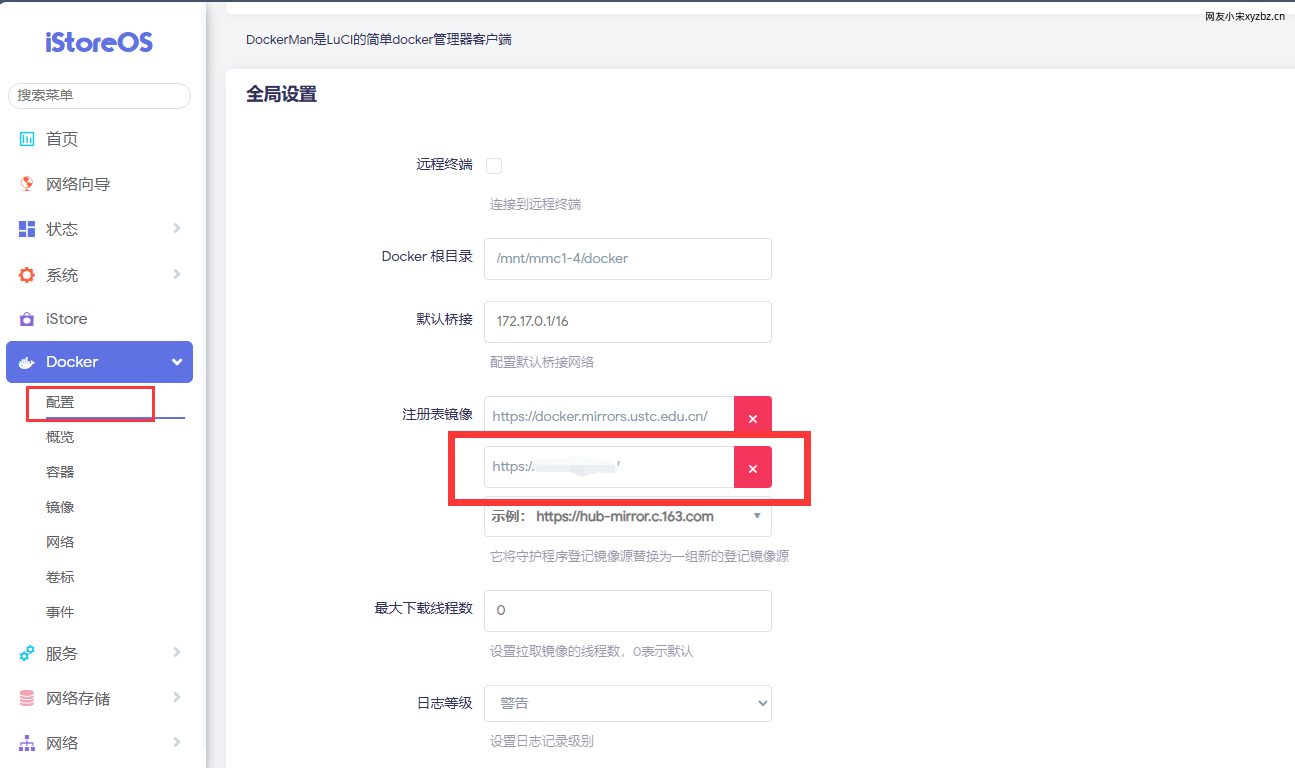Click the 状态 grid icon

point(27,229)
